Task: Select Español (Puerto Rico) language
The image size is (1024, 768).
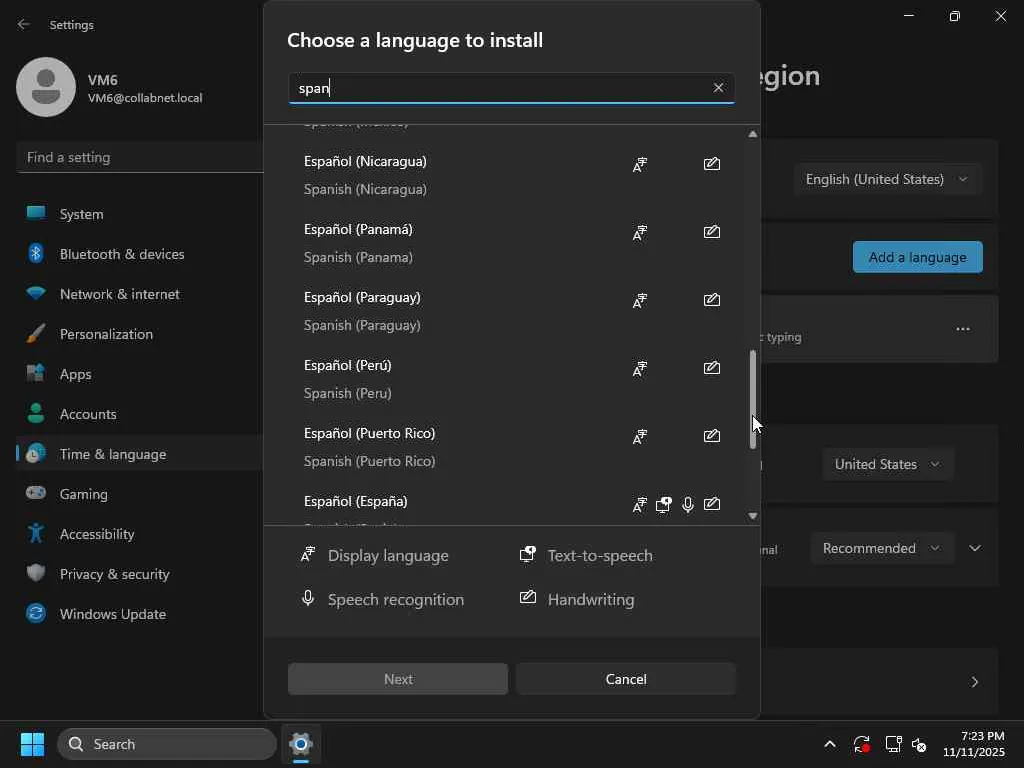Action: click(x=512, y=447)
